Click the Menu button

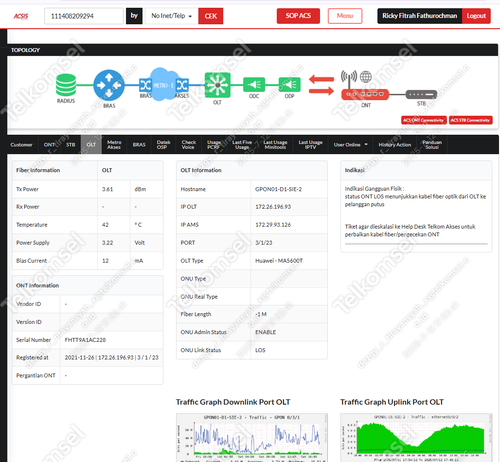point(345,16)
